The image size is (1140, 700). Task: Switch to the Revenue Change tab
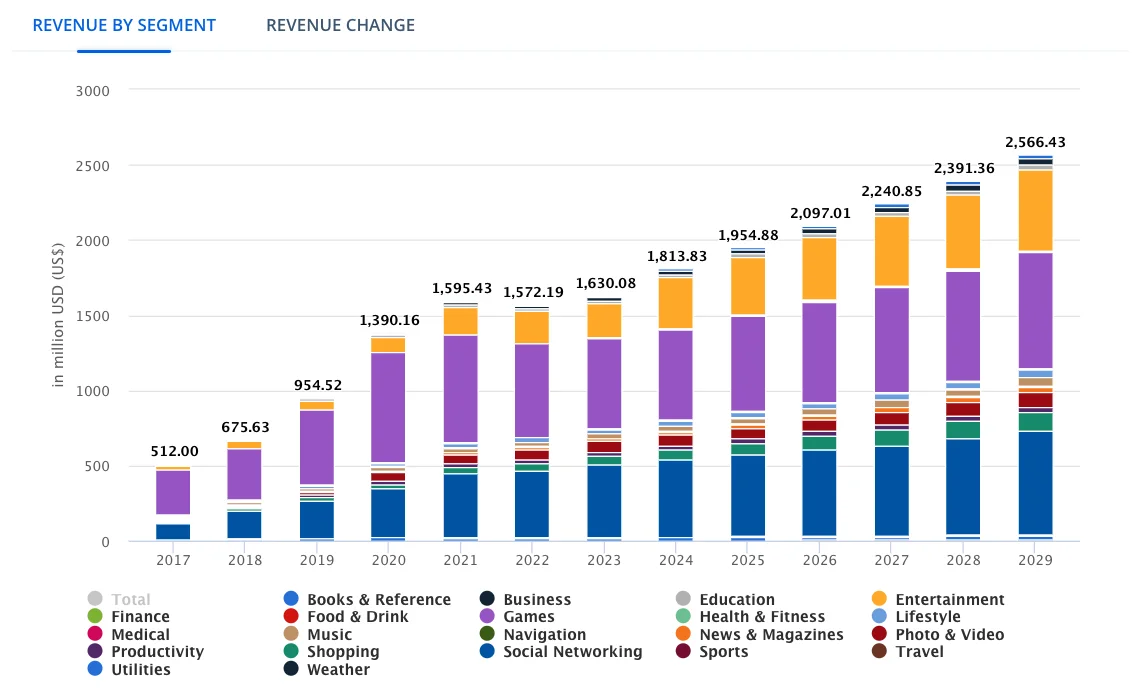(x=340, y=25)
